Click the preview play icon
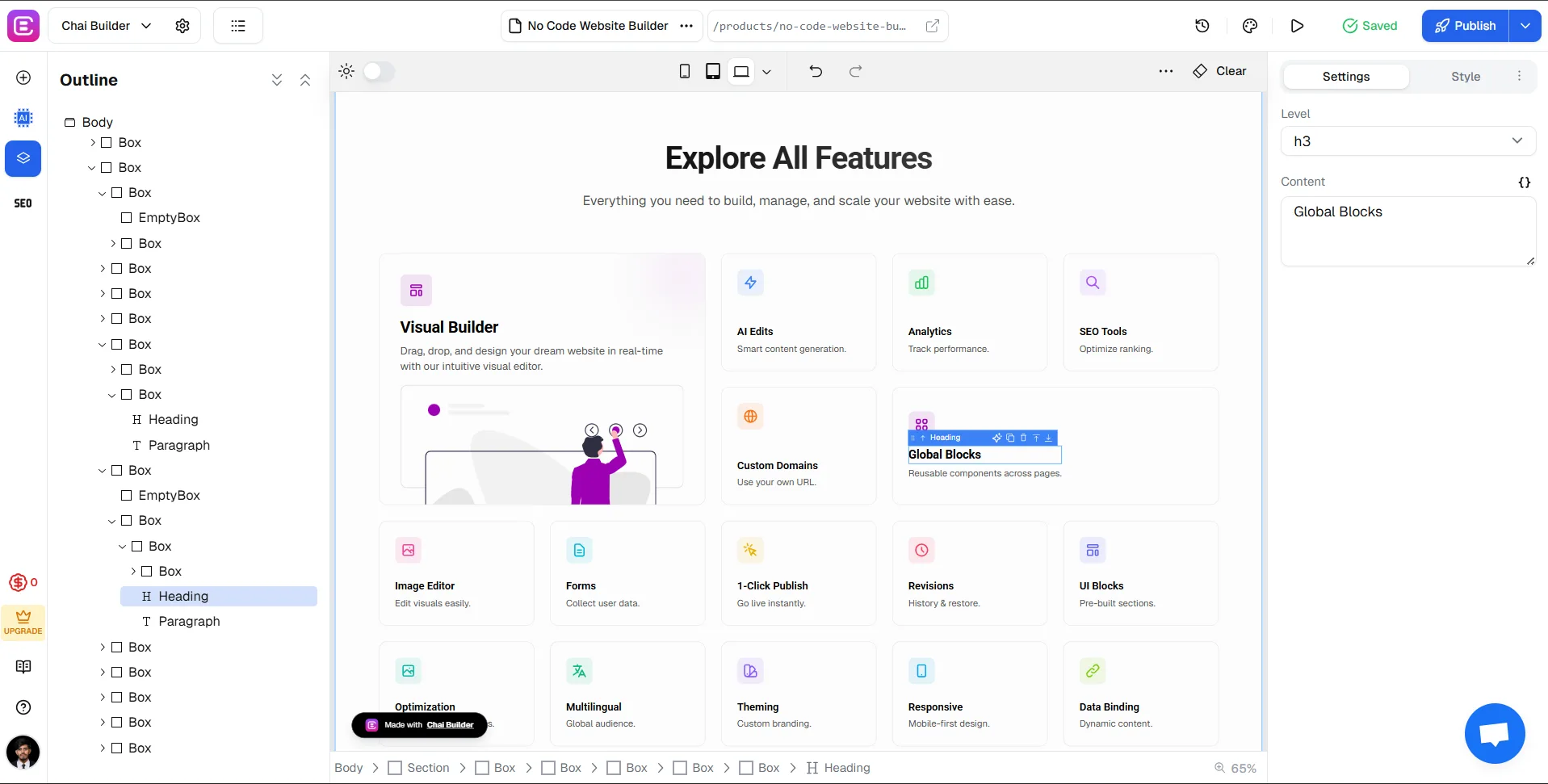 click(x=1297, y=26)
